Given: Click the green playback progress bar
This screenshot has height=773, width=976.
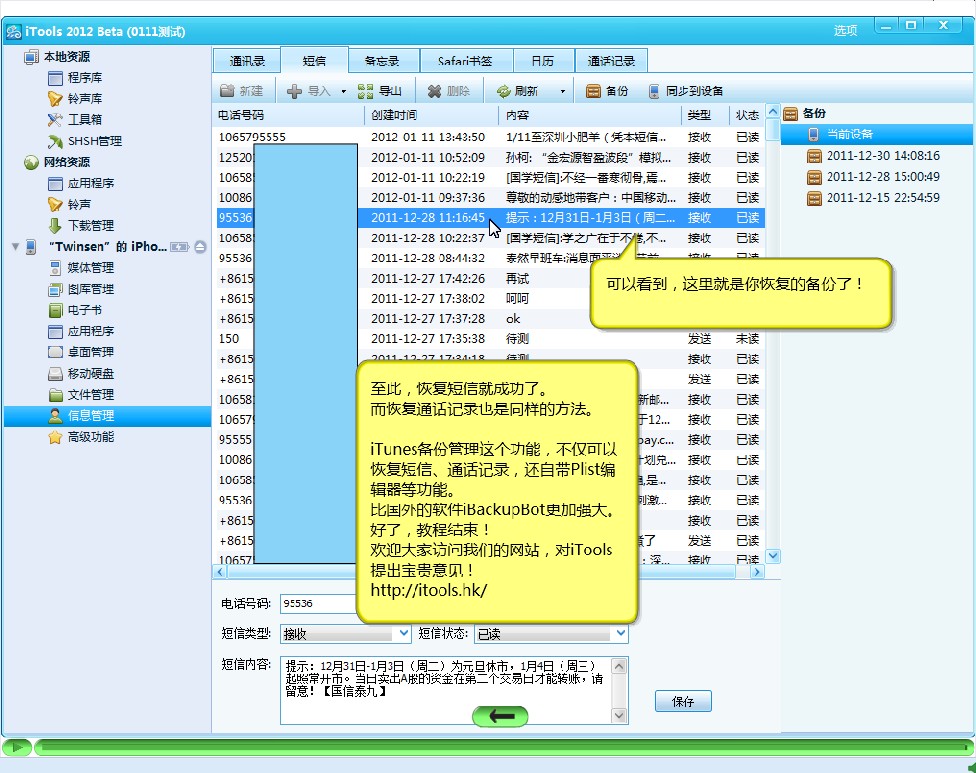Looking at the screenshot, I should click(500, 747).
